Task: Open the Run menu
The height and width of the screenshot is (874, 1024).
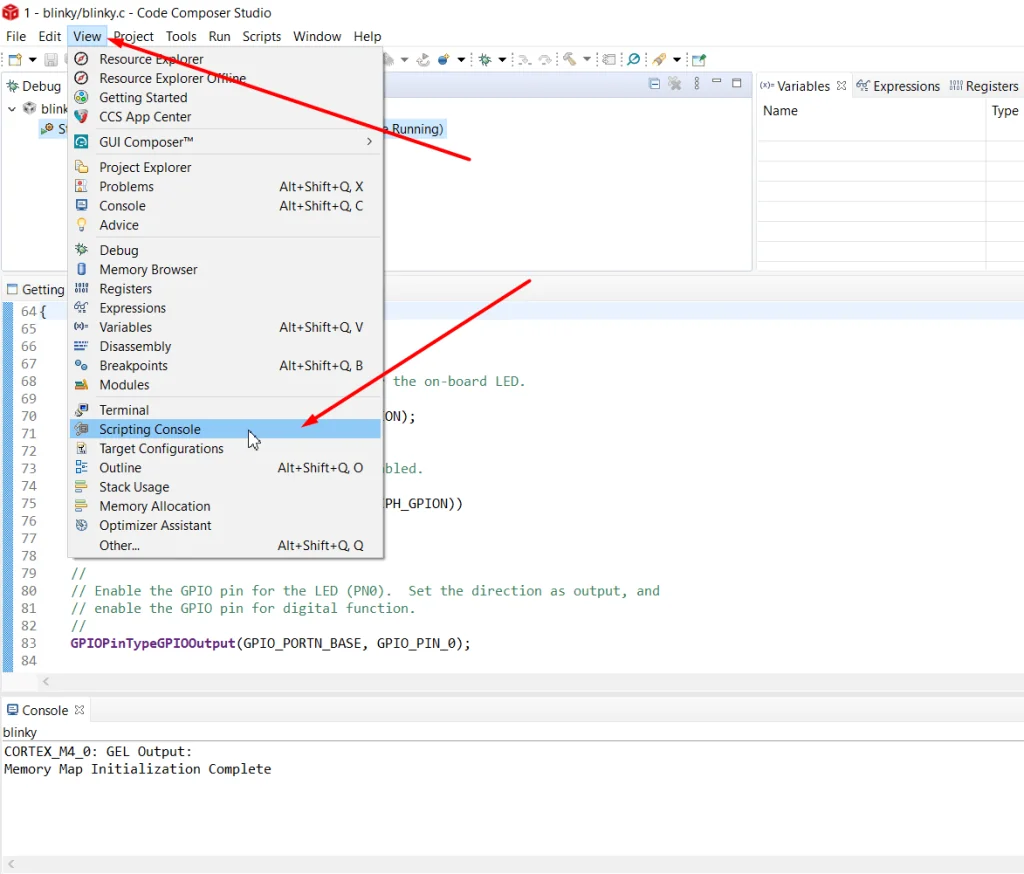Action: click(x=219, y=37)
